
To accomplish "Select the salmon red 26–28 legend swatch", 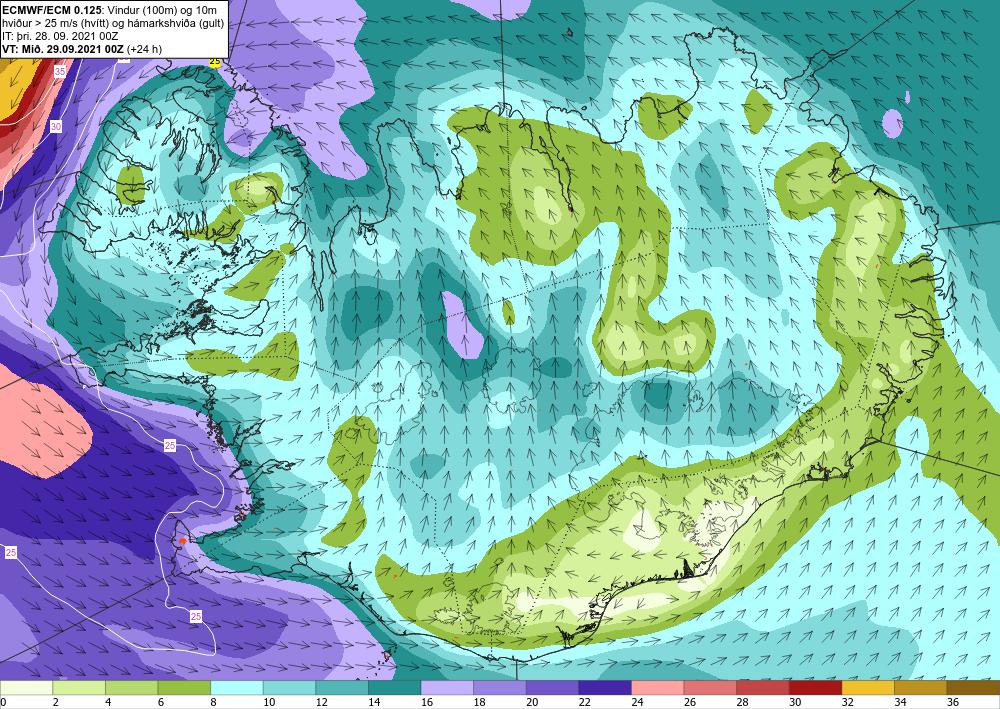I will [710, 688].
